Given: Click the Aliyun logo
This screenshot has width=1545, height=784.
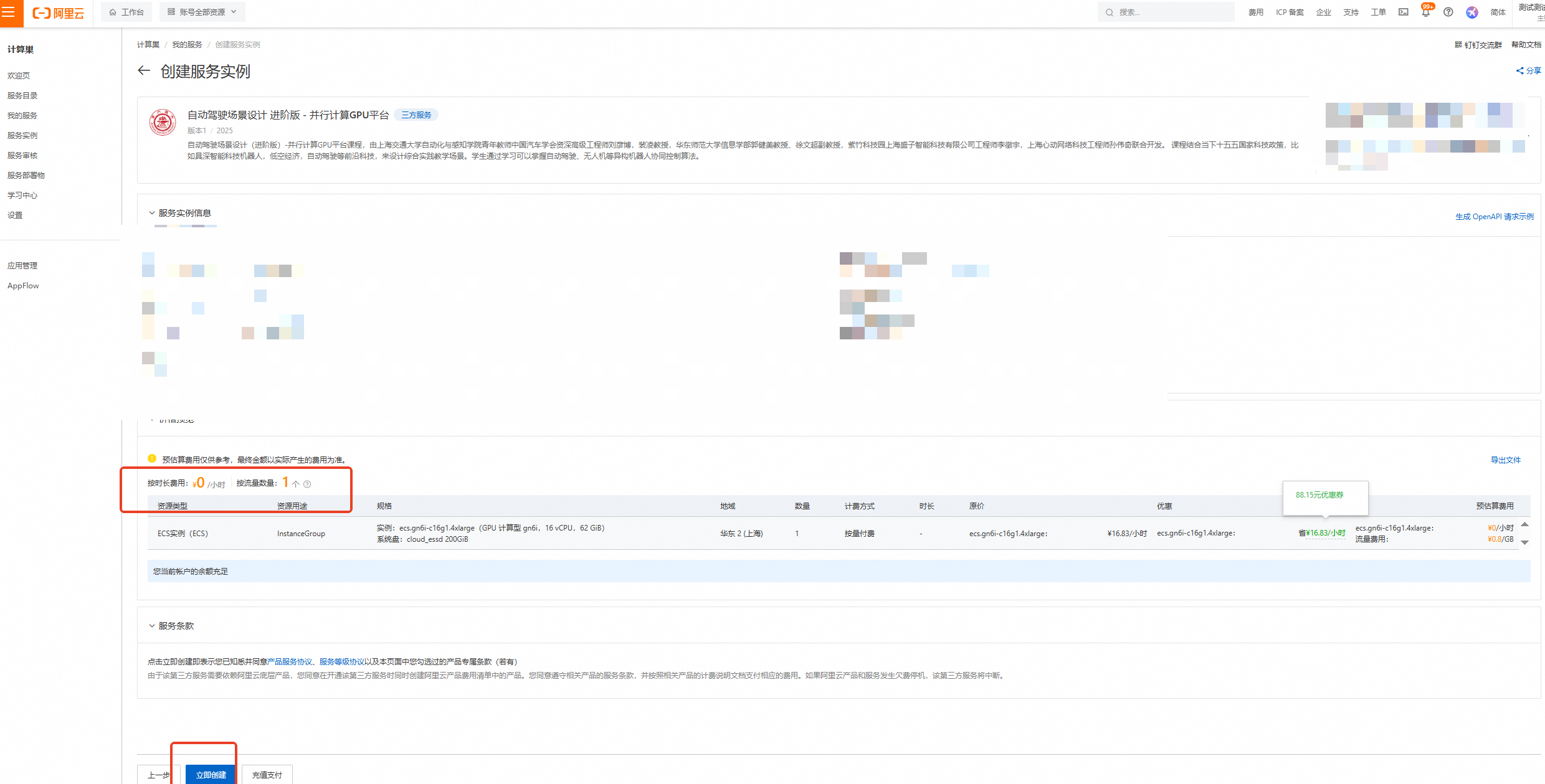Looking at the screenshot, I should [59, 13].
